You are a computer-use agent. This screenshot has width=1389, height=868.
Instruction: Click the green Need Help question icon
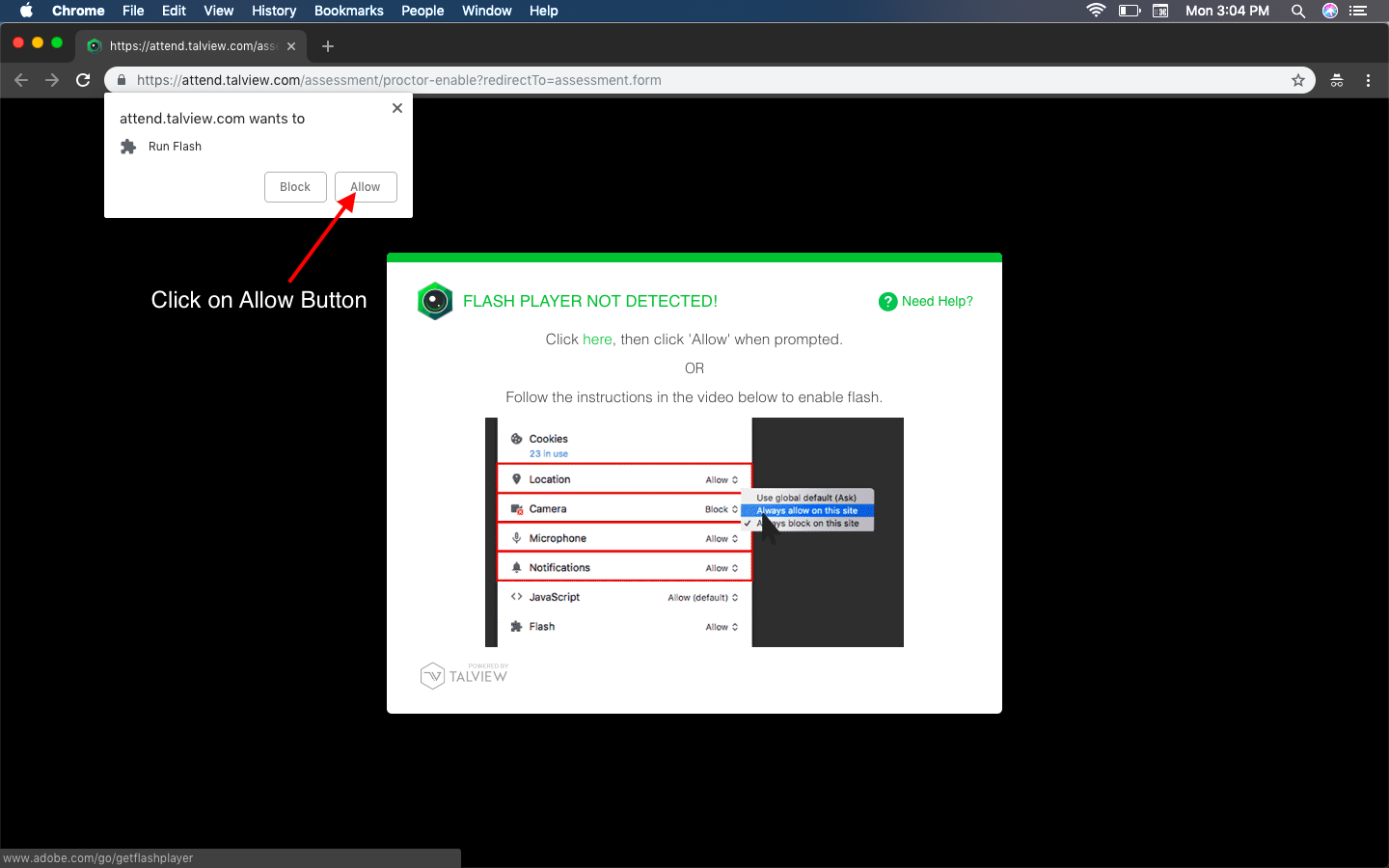[x=888, y=302]
